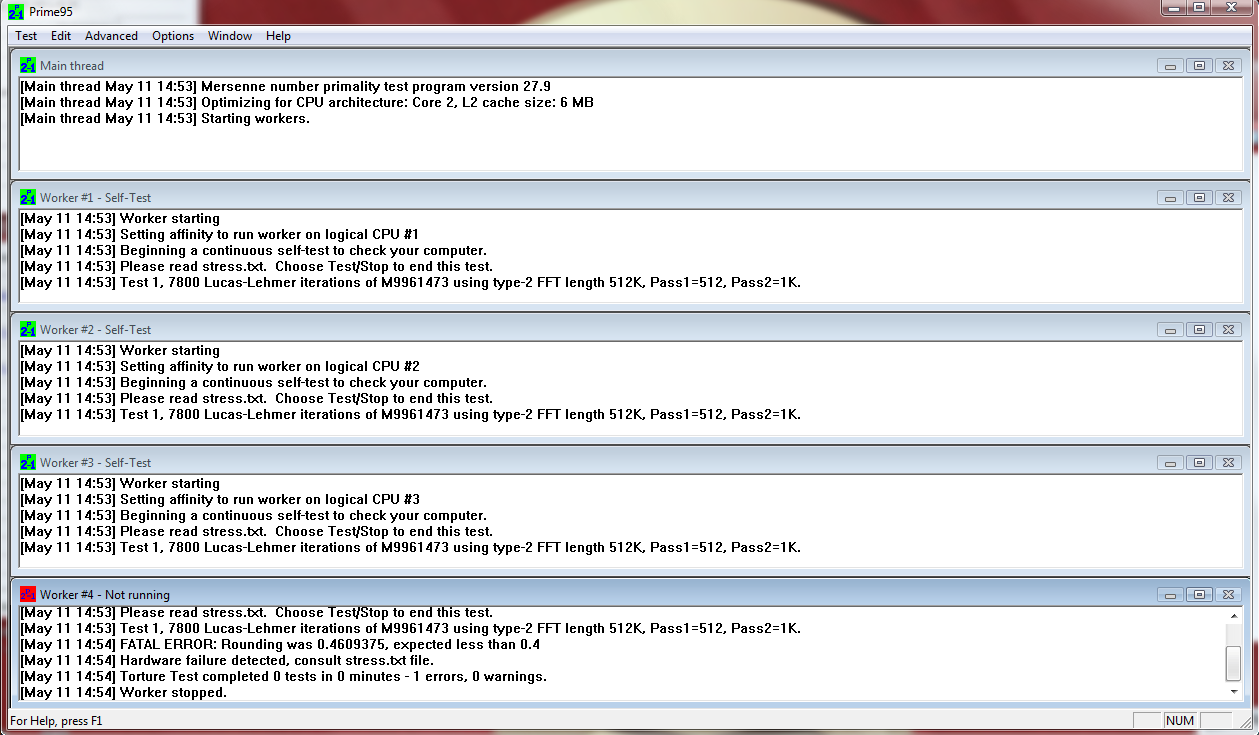Close the Worker #3 window
Viewport: 1259px width, 735px height.
[1228, 463]
